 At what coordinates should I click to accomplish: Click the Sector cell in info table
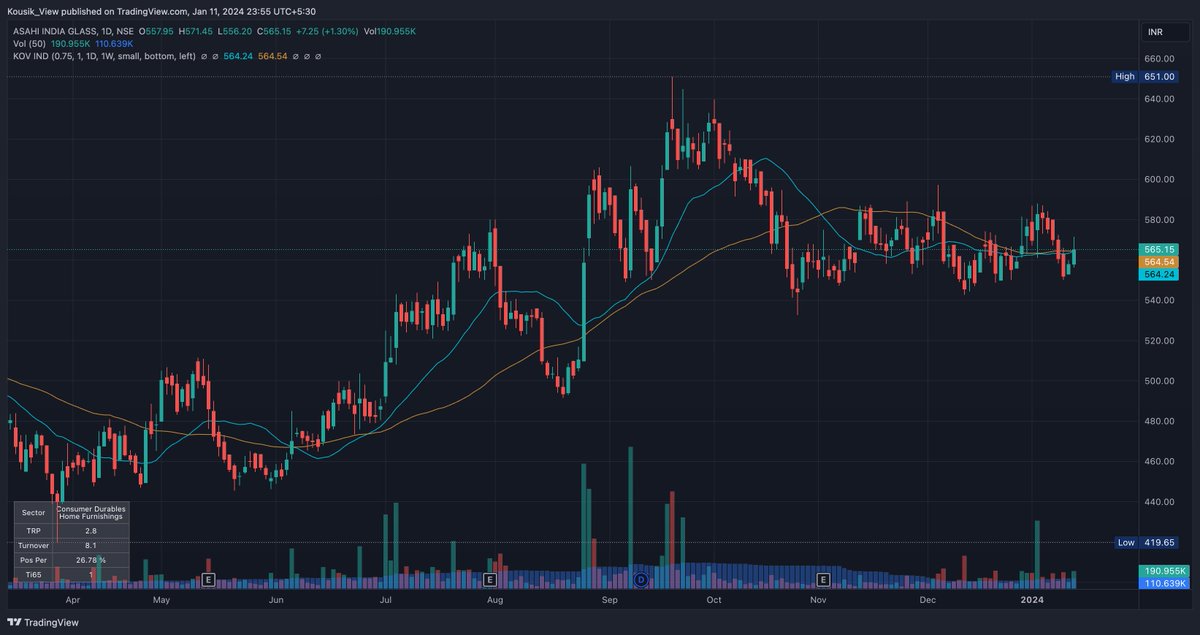[x=33, y=511]
